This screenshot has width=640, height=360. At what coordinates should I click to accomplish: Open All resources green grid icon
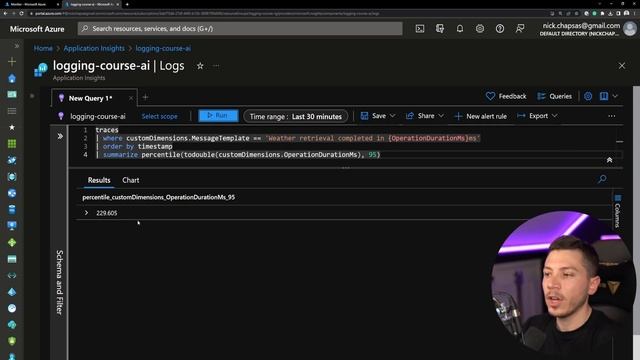12,144
